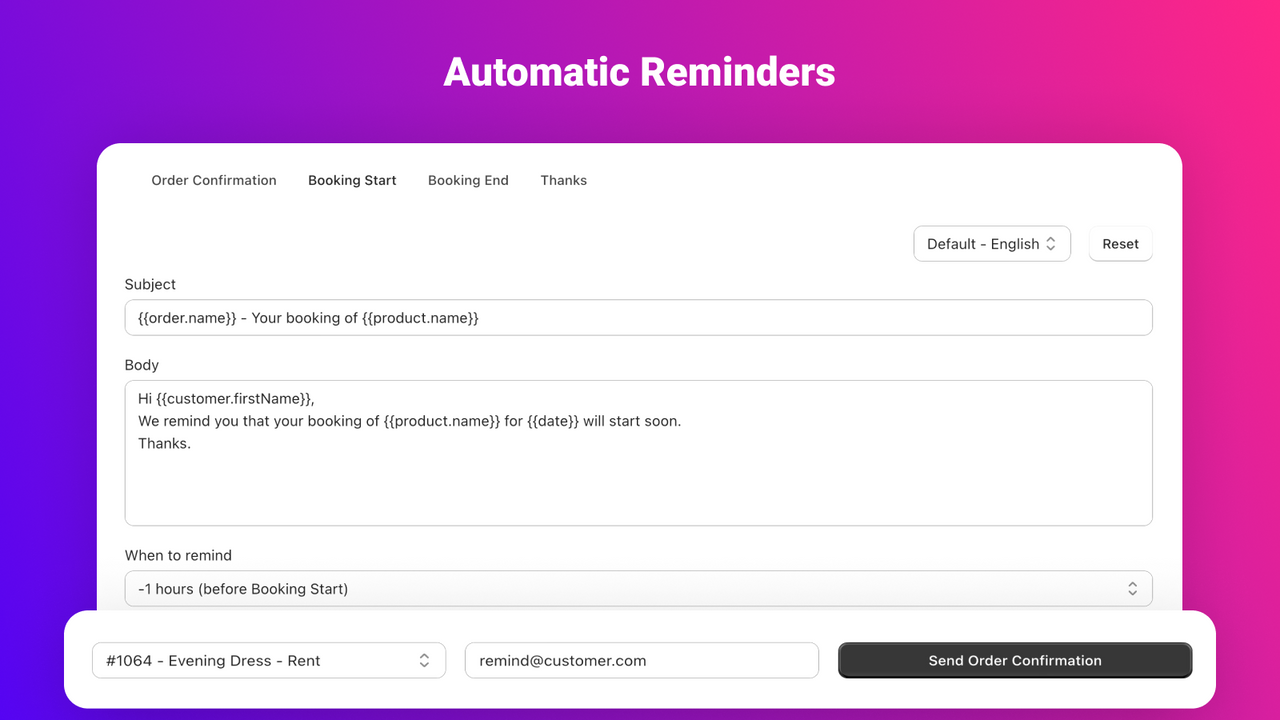
Task: Click inside the Body text area
Action: pyautogui.click(x=638, y=453)
